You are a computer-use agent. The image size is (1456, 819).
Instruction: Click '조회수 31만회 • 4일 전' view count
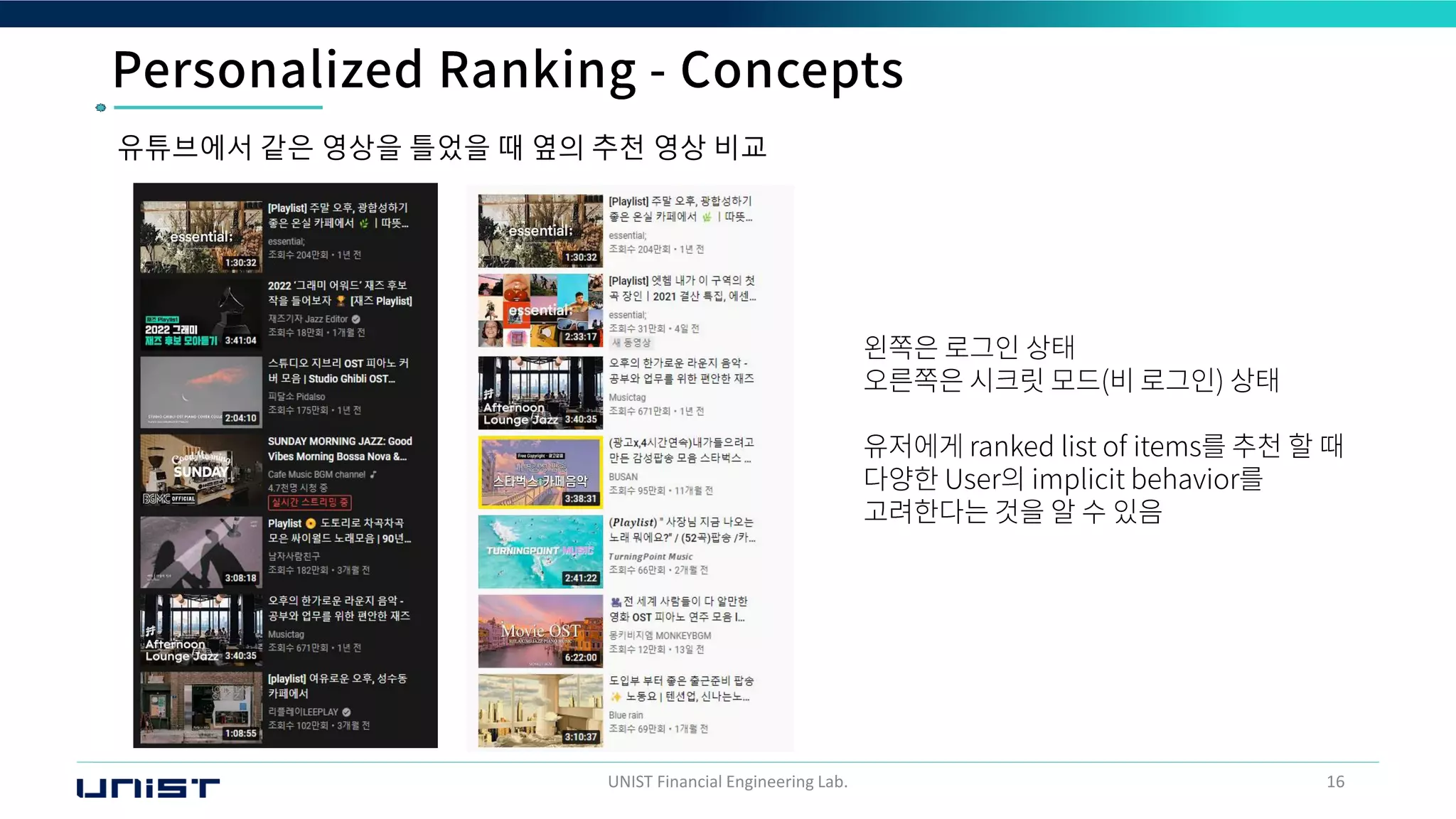[x=654, y=328]
